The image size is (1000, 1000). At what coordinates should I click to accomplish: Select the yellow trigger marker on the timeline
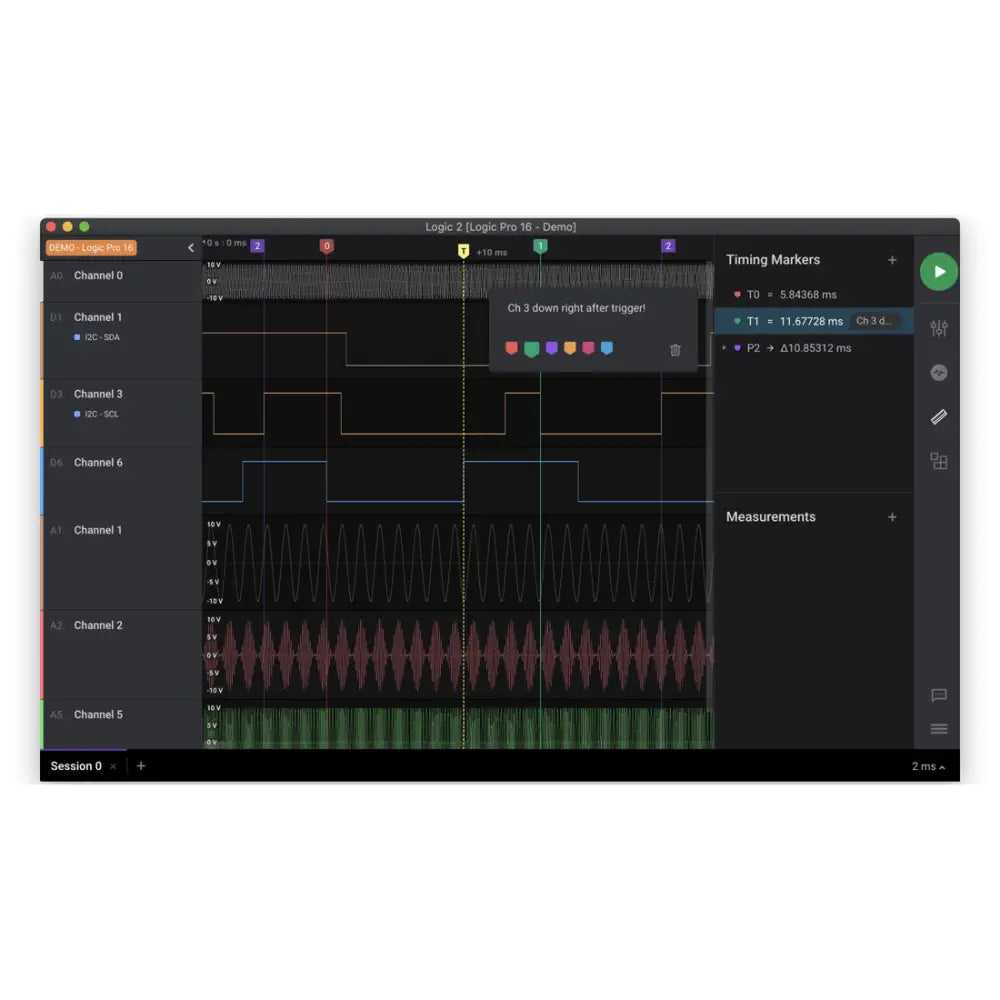click(464, 251)
